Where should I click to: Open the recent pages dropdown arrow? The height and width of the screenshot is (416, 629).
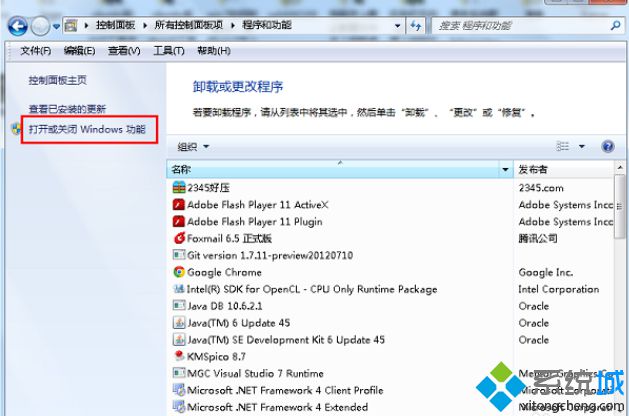click(56, 27)
